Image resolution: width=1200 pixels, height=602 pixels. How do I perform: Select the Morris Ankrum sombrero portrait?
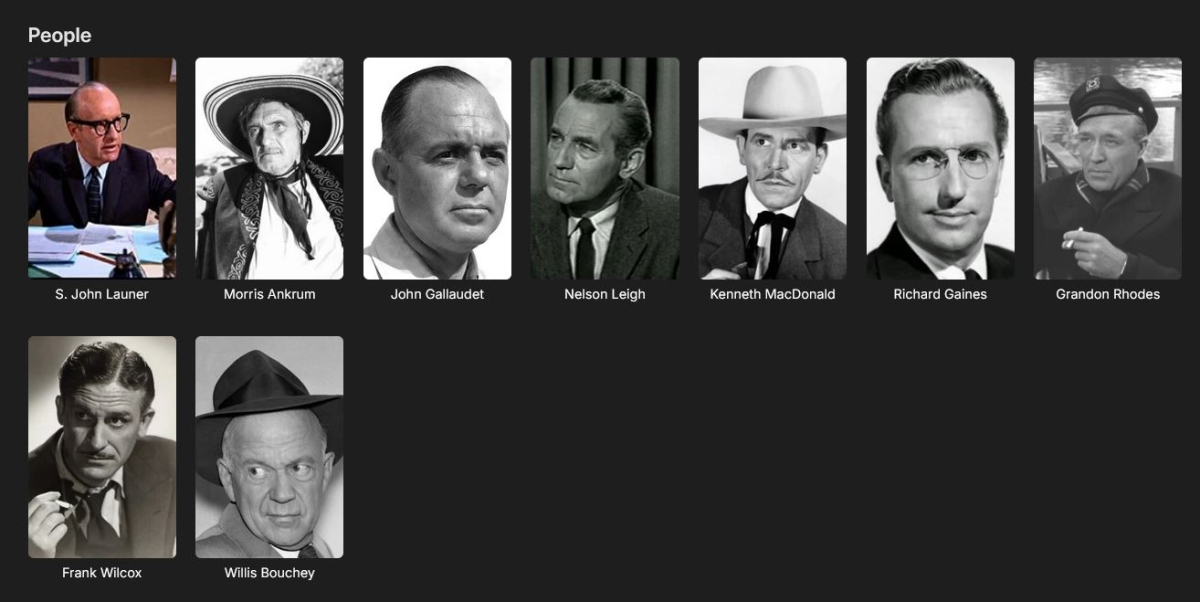click(269, 168)
